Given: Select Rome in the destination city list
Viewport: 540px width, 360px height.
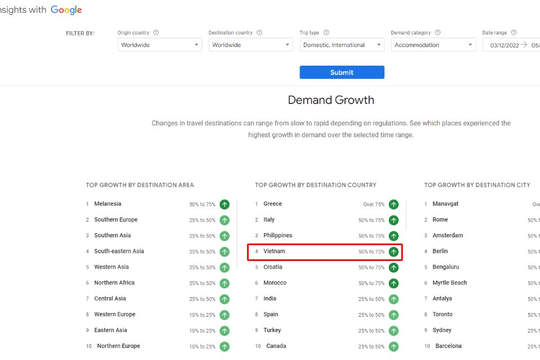Looking at the screenshot, I should (440, 220).
